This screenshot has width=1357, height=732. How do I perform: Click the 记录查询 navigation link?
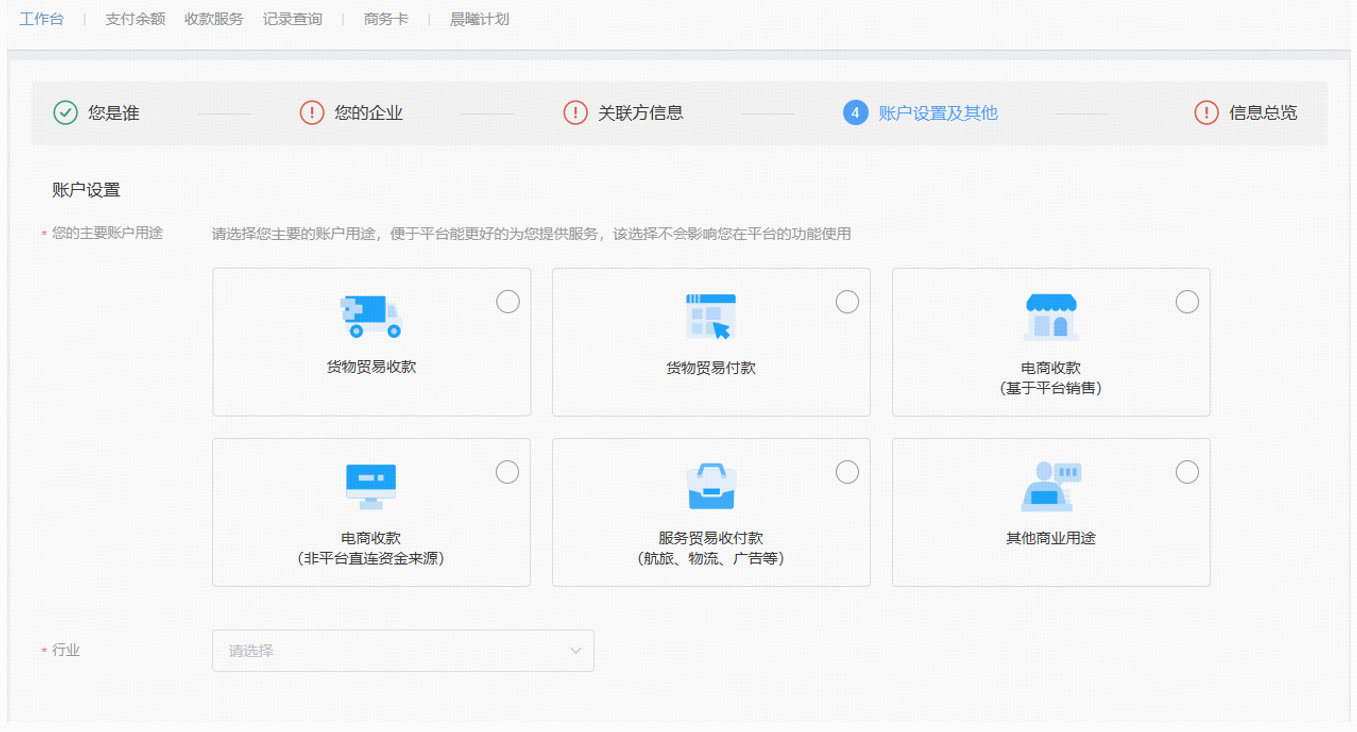292,19
